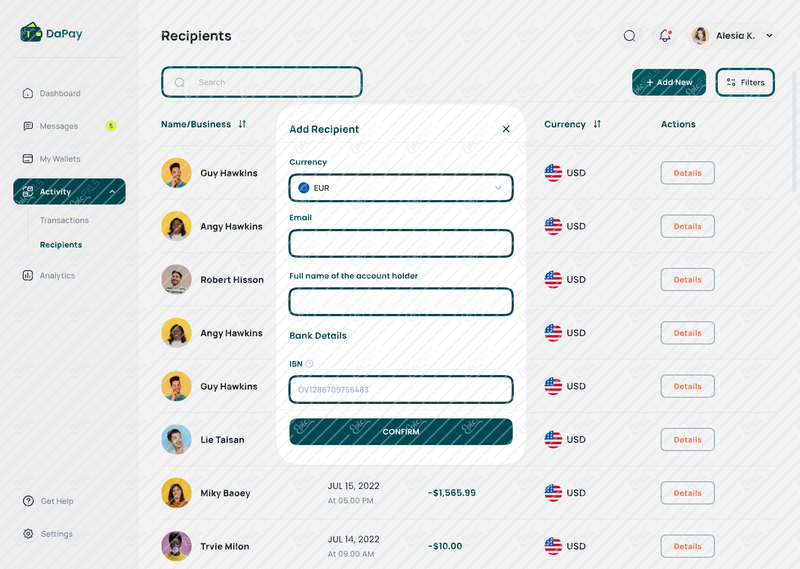Click the Lie Taisan name
800x569 pixels.
[x=222, y=439]
